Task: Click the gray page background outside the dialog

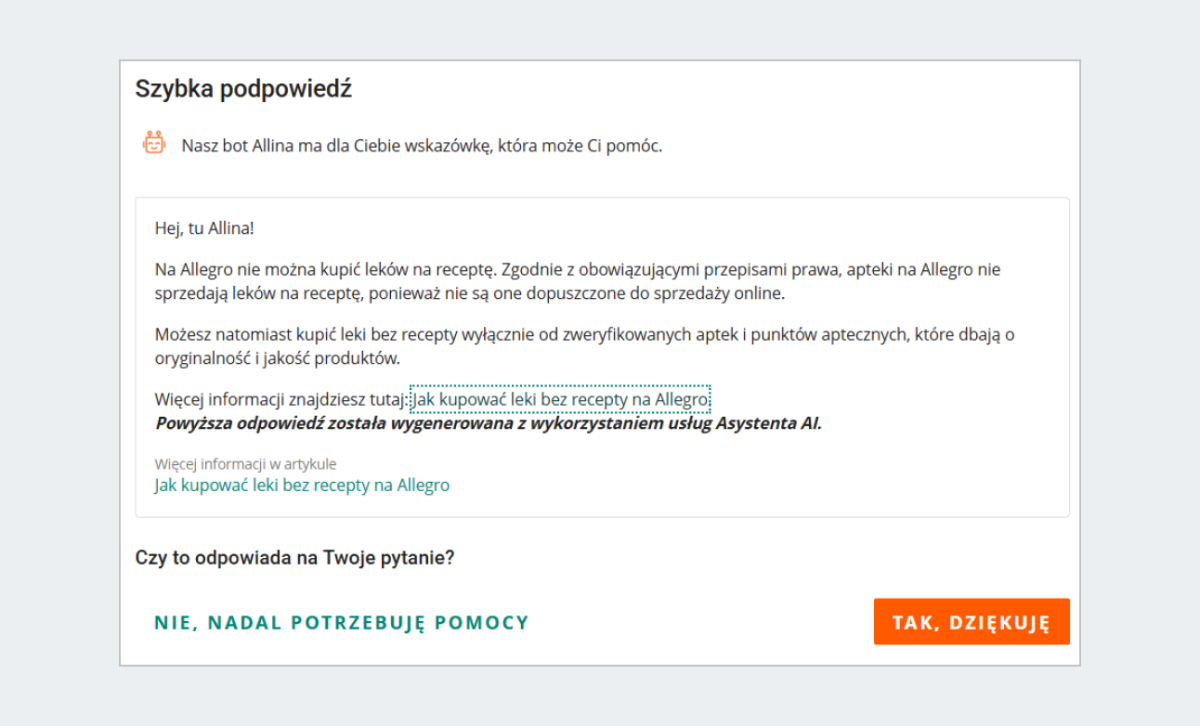Action: (60, 360)
